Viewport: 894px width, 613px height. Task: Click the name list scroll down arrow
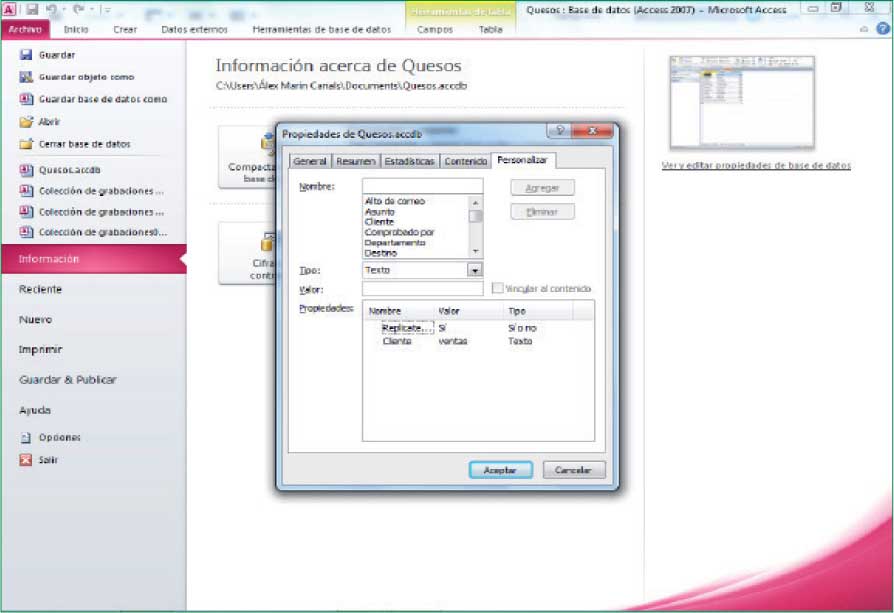click(476, 251)
